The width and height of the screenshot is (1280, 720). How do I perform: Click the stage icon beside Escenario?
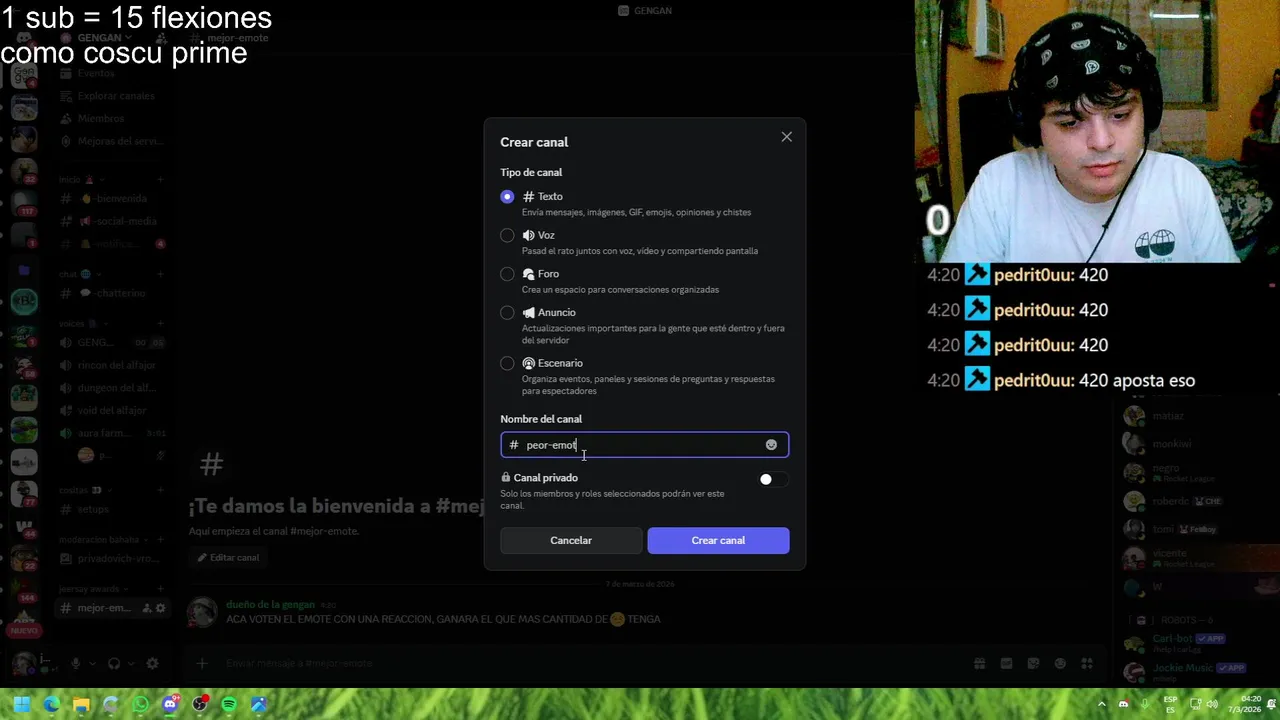pos(528,363)
